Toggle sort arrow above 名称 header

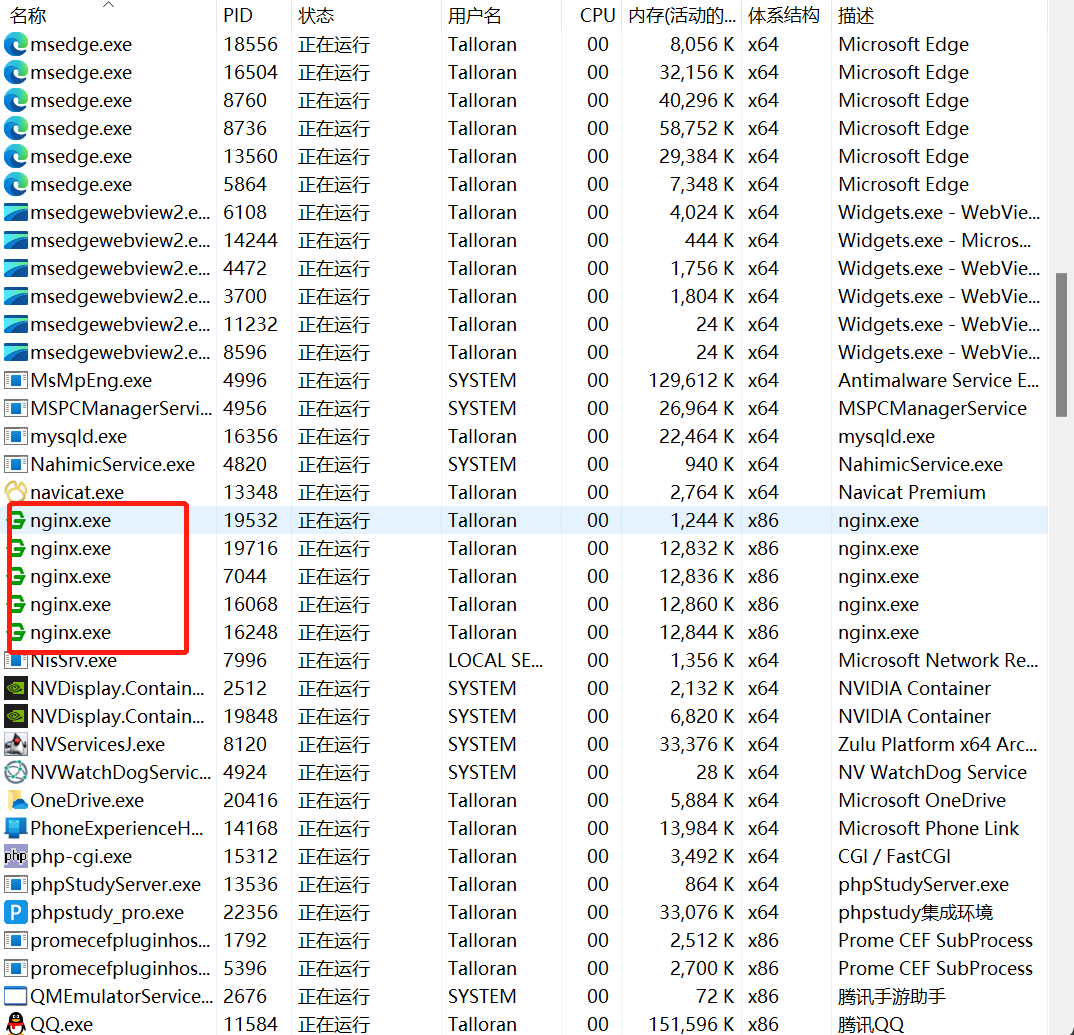pos(108,5)
